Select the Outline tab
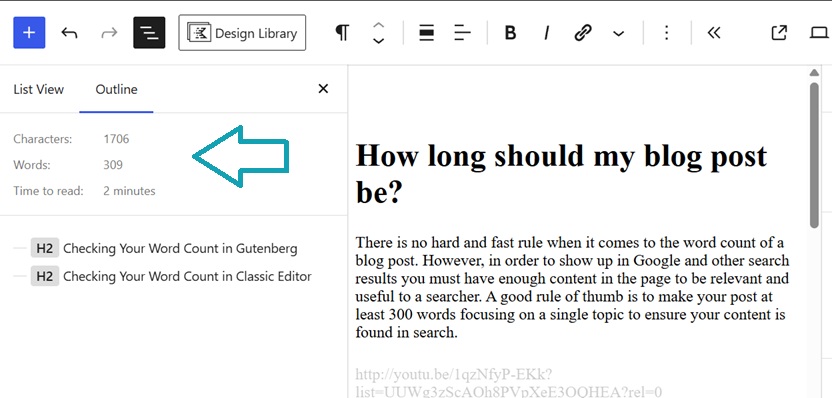The image size is (832, 398). click(x=116, y=89)
